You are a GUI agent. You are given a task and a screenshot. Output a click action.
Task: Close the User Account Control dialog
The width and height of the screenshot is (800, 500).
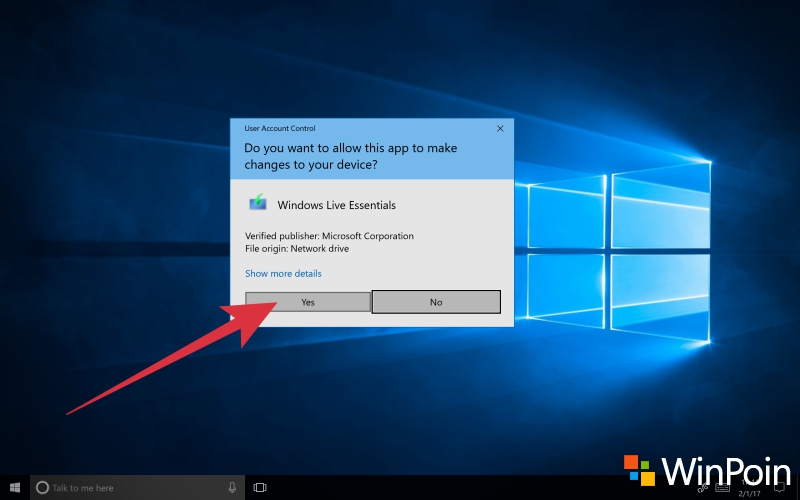pos(500,129)
